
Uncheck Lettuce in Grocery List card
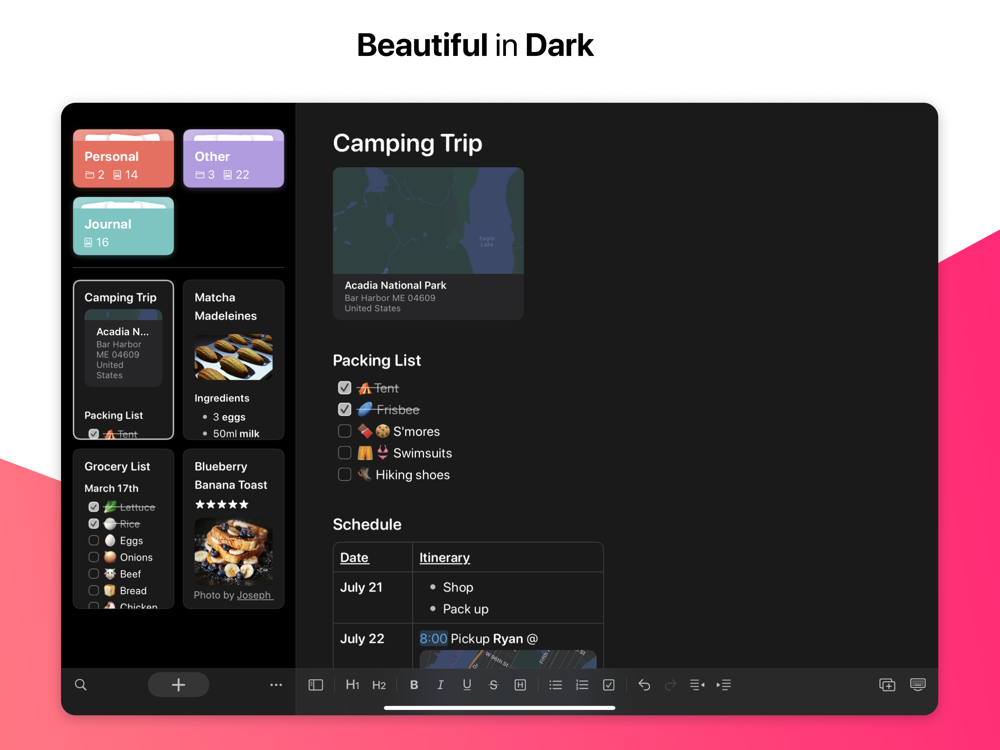[x=94, y=507]
